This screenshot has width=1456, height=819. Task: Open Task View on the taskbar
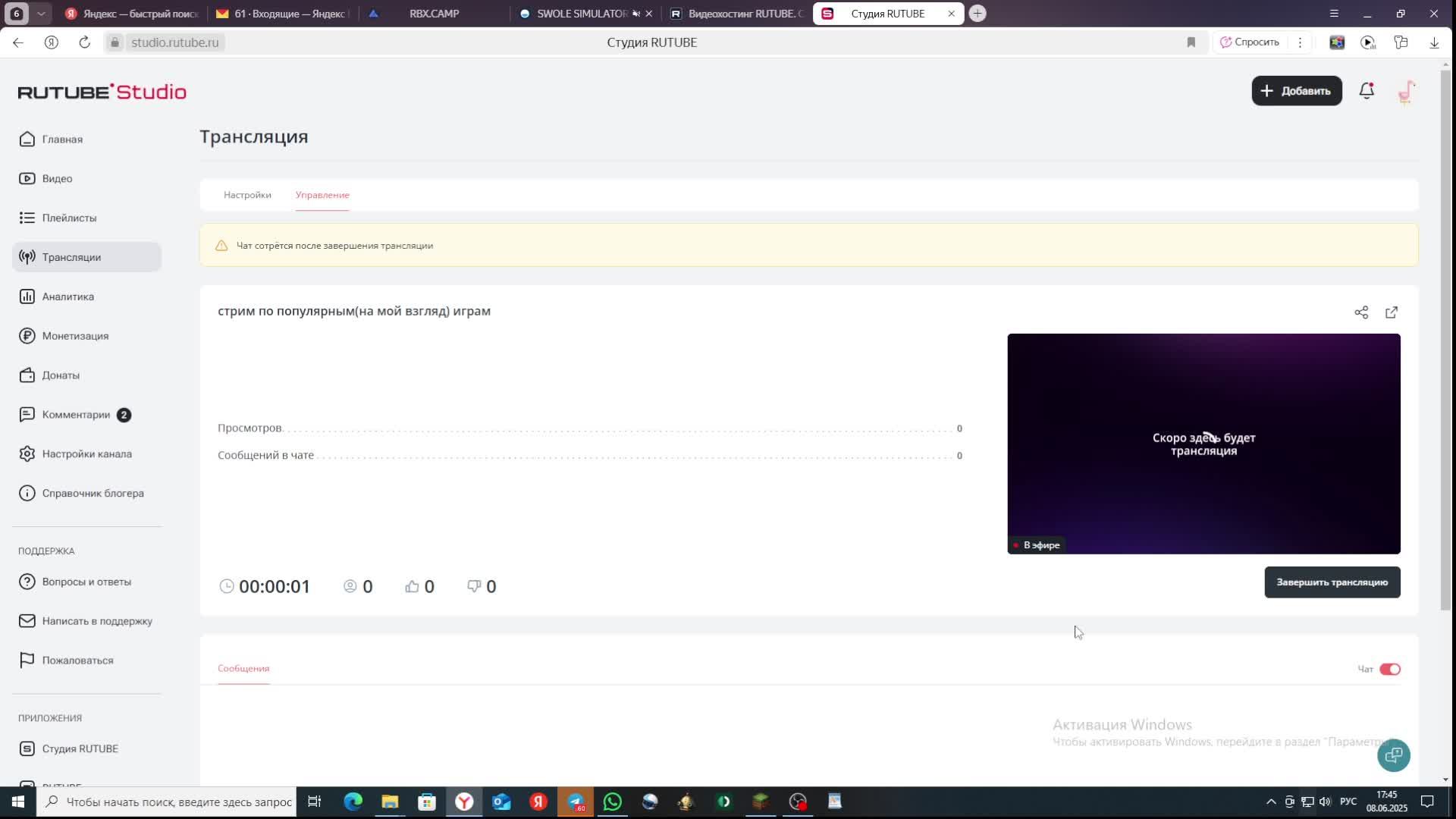click(315, 802)
